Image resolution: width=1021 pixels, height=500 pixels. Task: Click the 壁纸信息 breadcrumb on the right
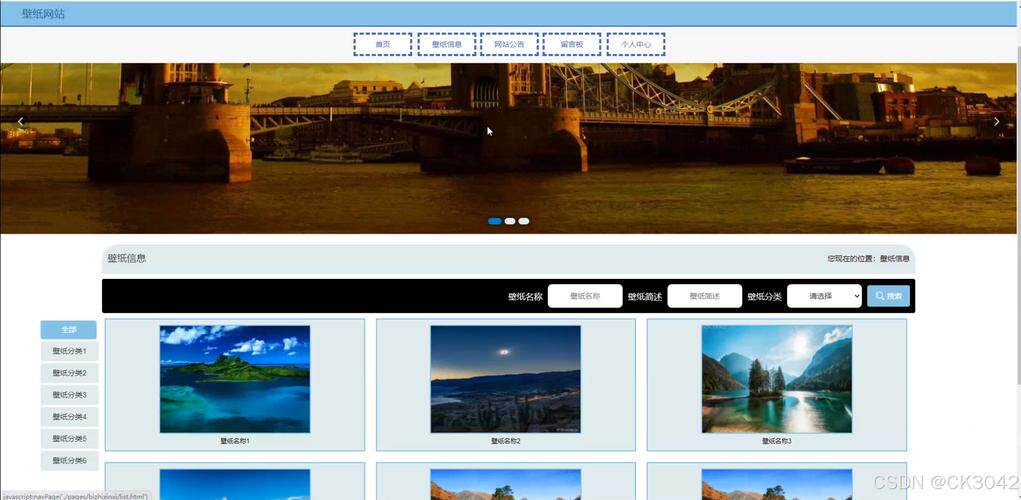click(895, 259)
